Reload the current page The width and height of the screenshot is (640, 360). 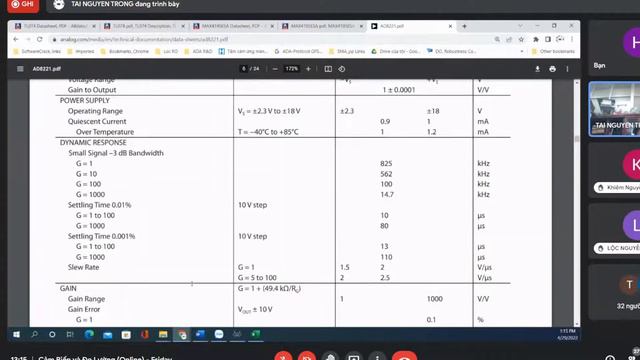tap(40, 39)
